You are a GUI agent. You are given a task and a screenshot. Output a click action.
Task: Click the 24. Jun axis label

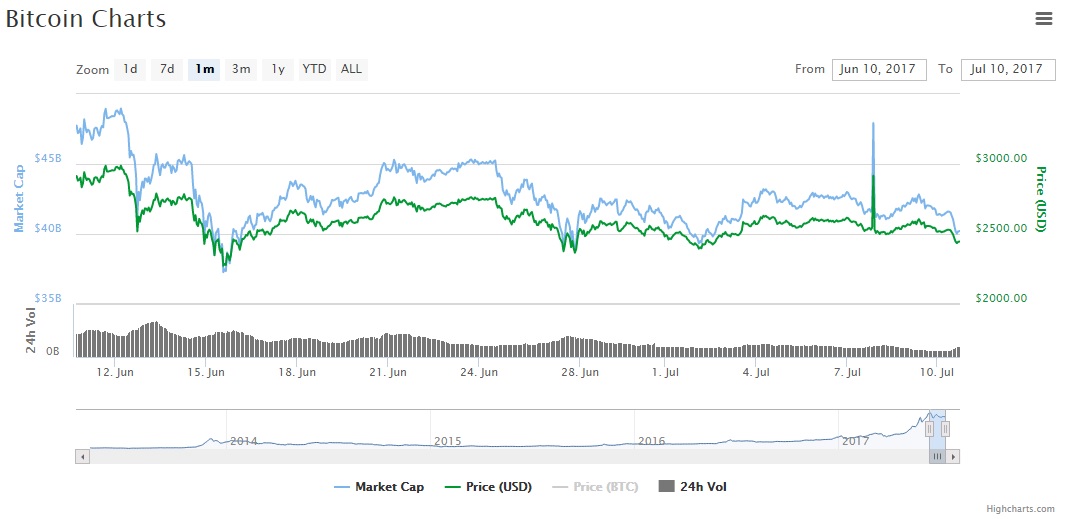click(x=479, y=372)
